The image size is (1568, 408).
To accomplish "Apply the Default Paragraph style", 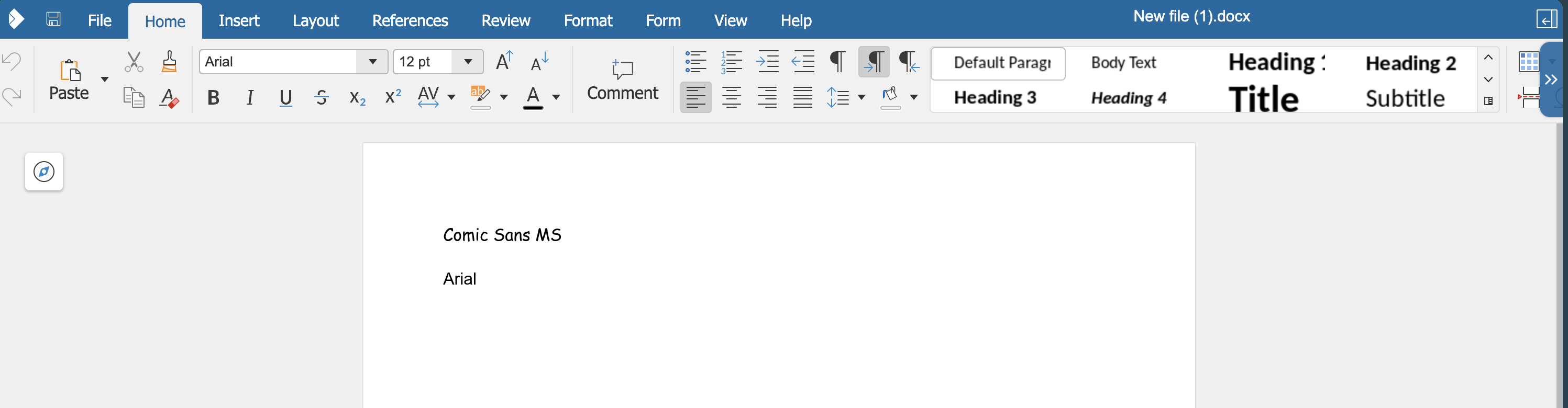I will [998, 63].
